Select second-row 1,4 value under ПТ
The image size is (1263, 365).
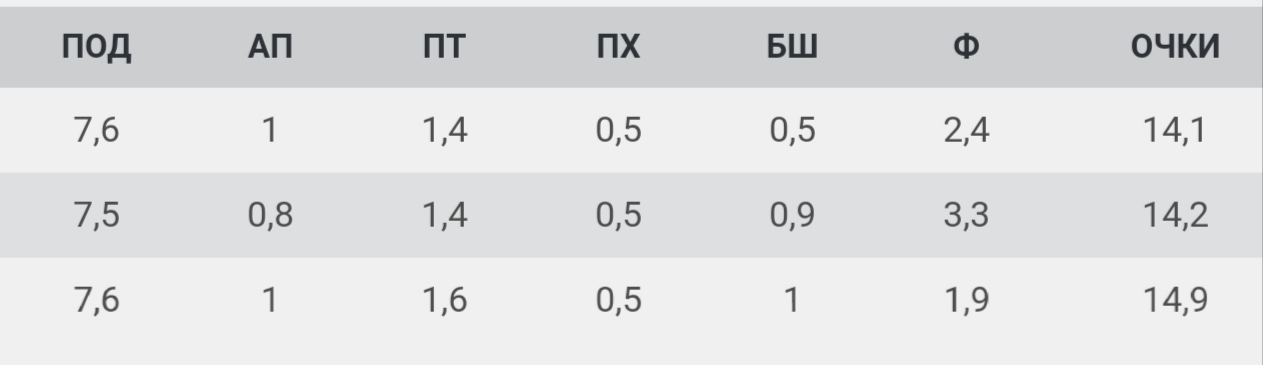click(x=443, y=216)
